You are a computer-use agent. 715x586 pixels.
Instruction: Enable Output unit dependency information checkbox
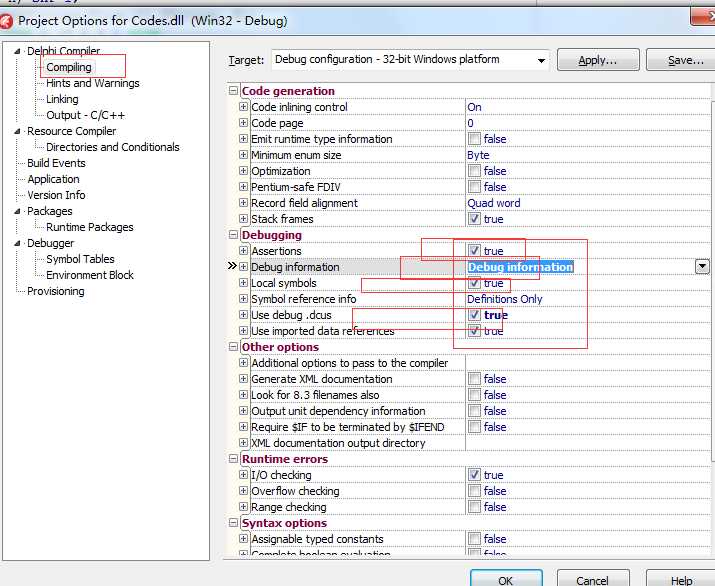474,411
